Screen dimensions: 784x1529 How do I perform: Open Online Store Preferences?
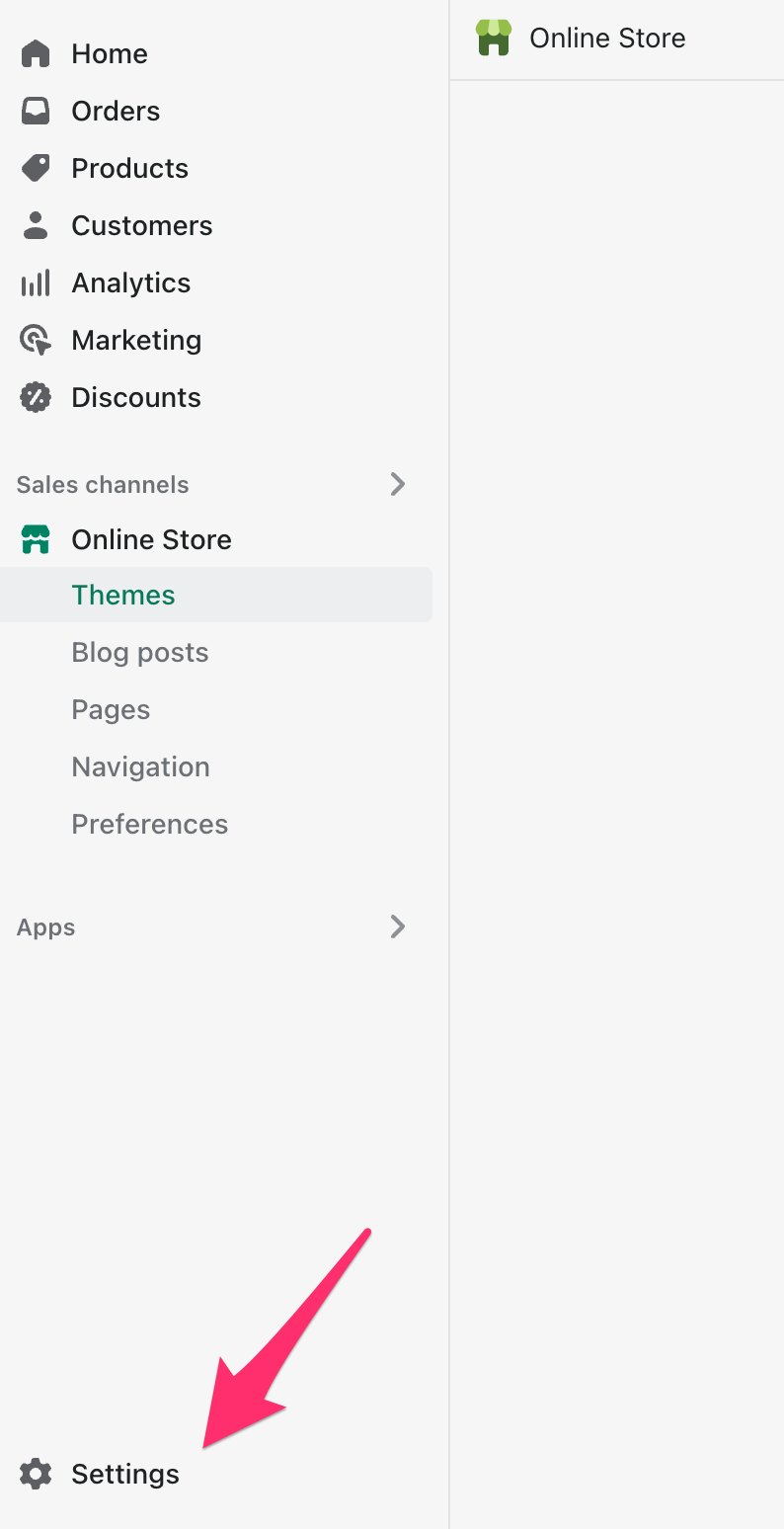[149, 824]
